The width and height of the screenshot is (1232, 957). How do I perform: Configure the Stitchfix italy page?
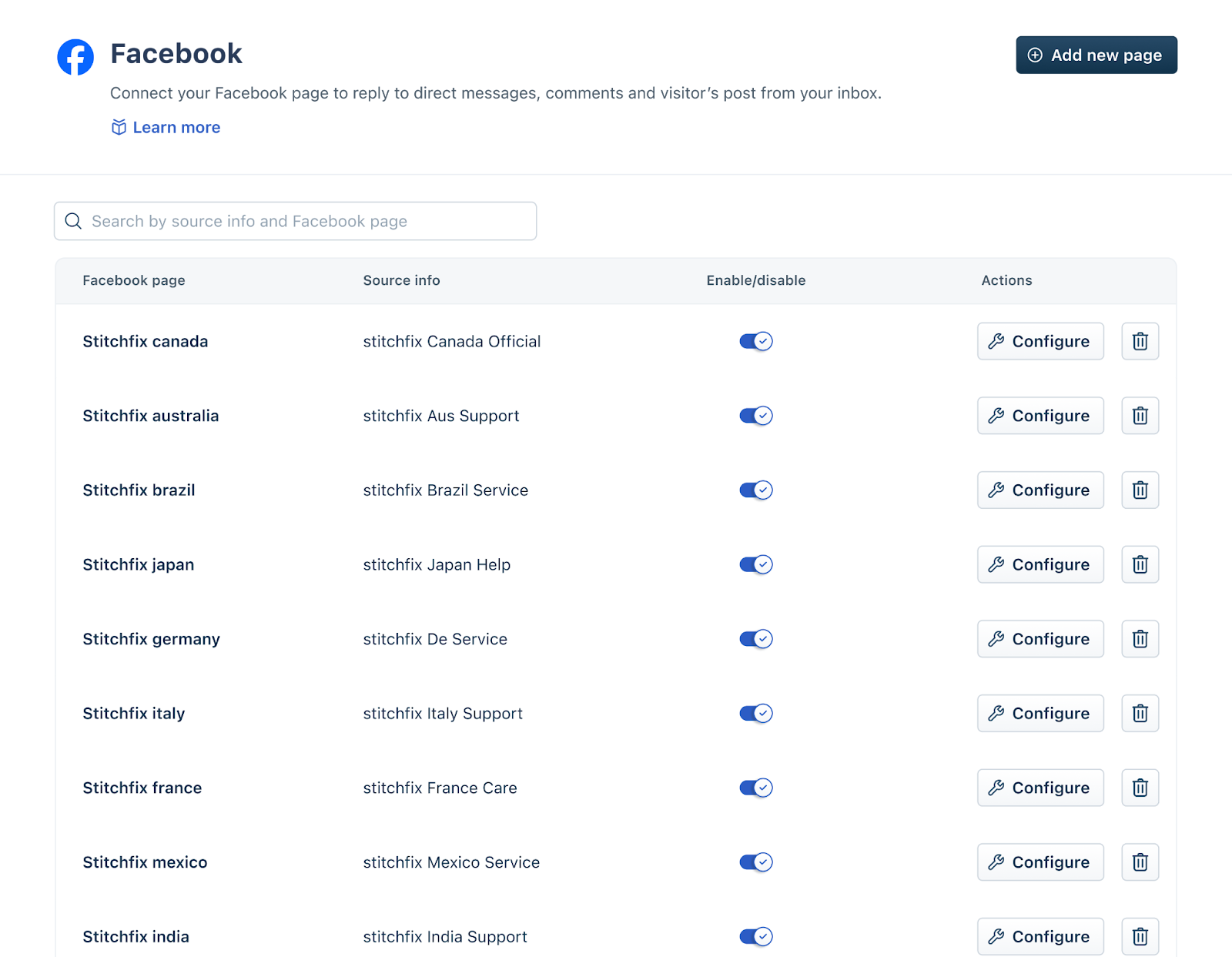(1040, 713)
